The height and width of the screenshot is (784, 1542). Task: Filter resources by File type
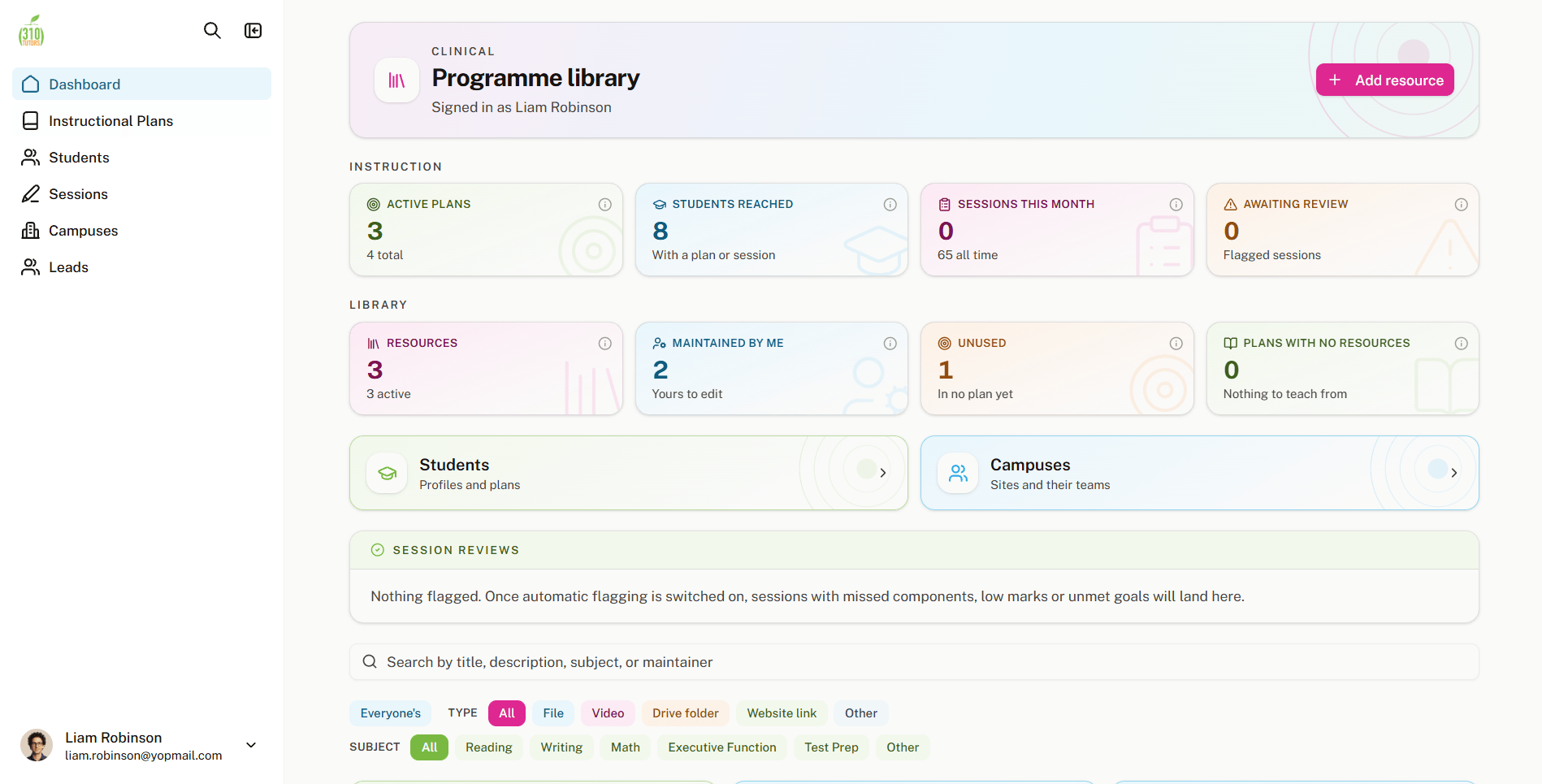(x=553, y=713)
